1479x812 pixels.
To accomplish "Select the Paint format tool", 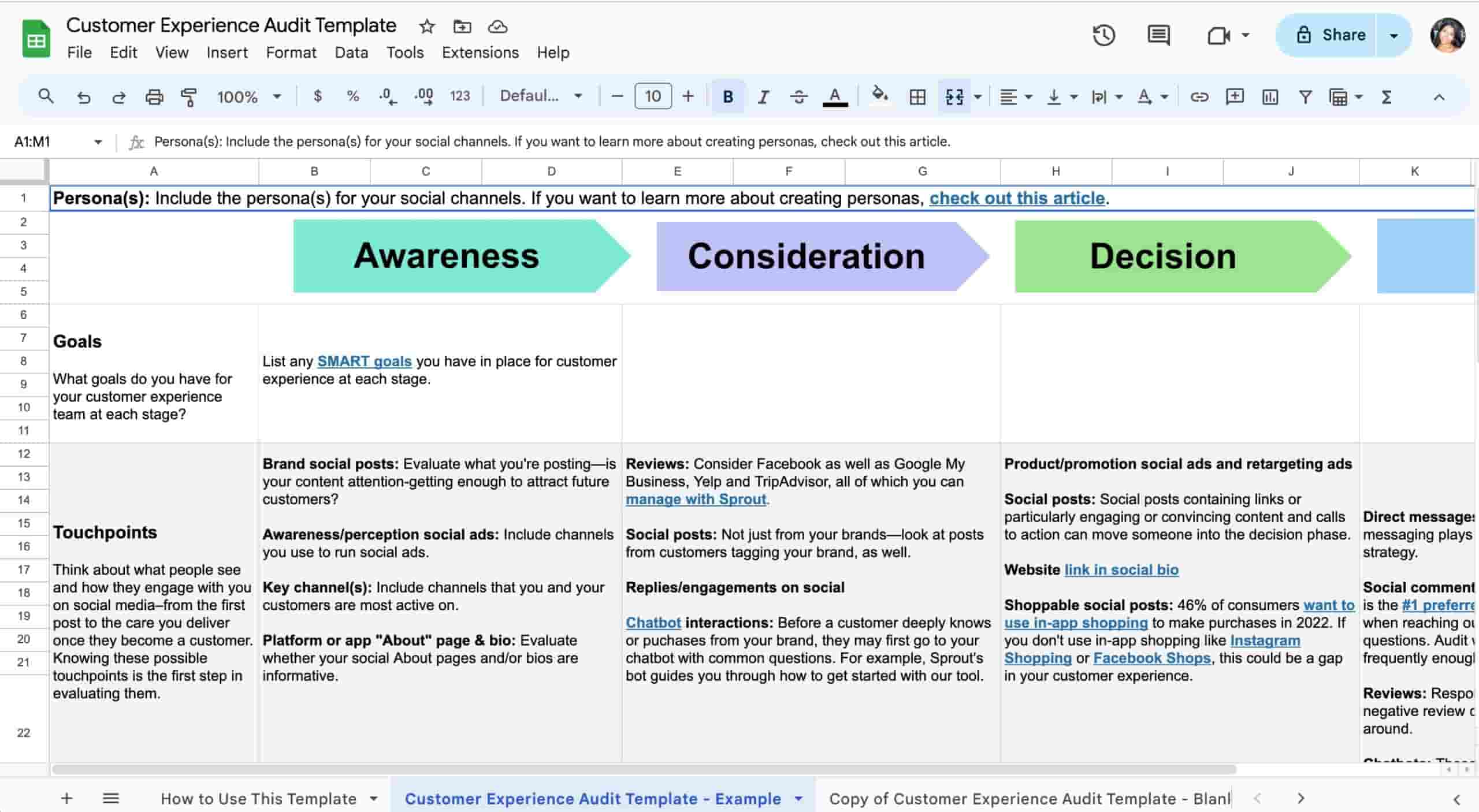I will point(189,96).
